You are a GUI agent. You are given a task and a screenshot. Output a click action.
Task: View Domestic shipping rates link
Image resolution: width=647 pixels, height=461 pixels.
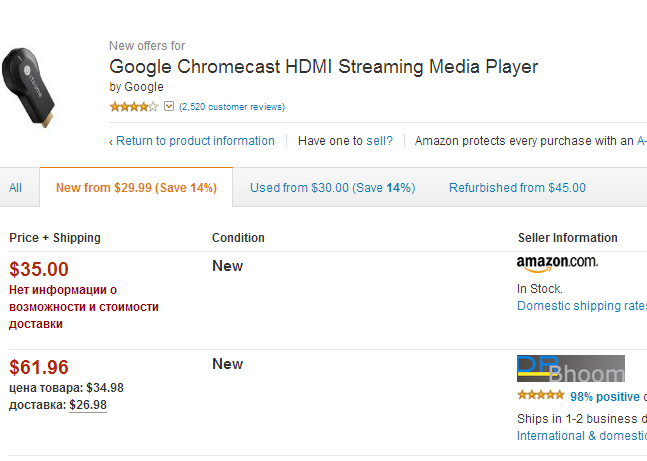point(581,306)
